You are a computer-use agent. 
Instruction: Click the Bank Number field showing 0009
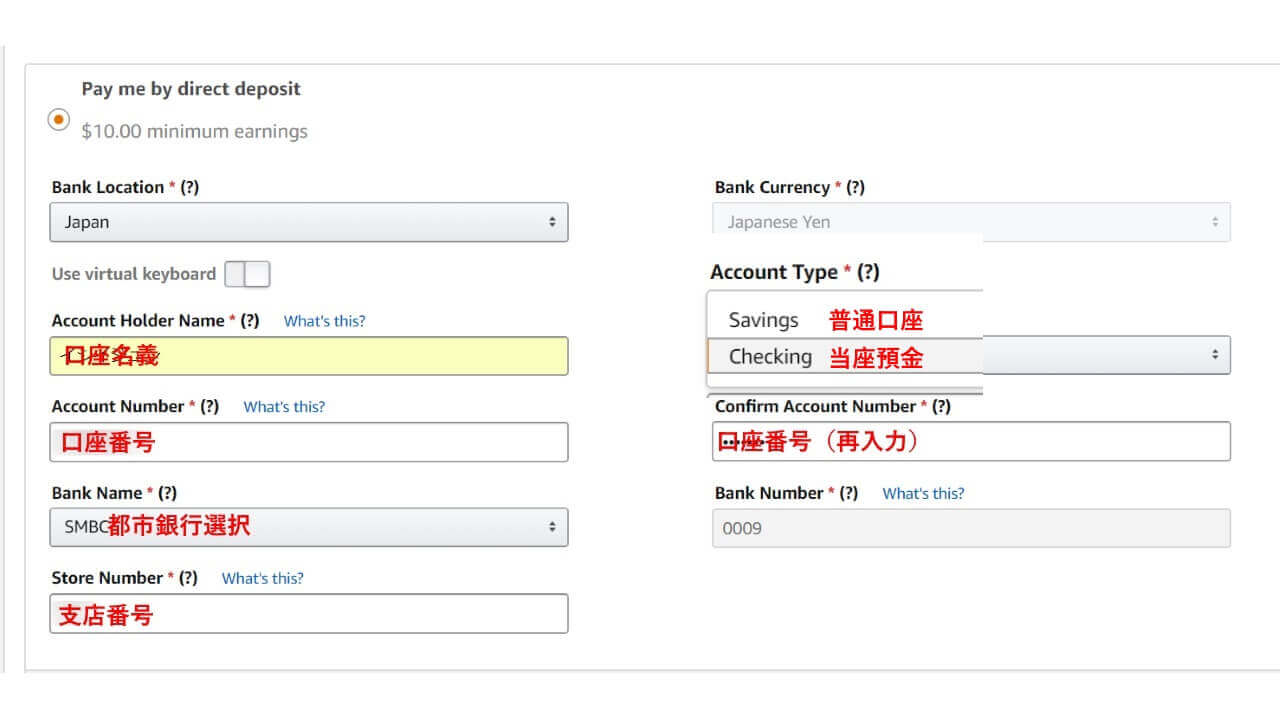click(971, 528)
